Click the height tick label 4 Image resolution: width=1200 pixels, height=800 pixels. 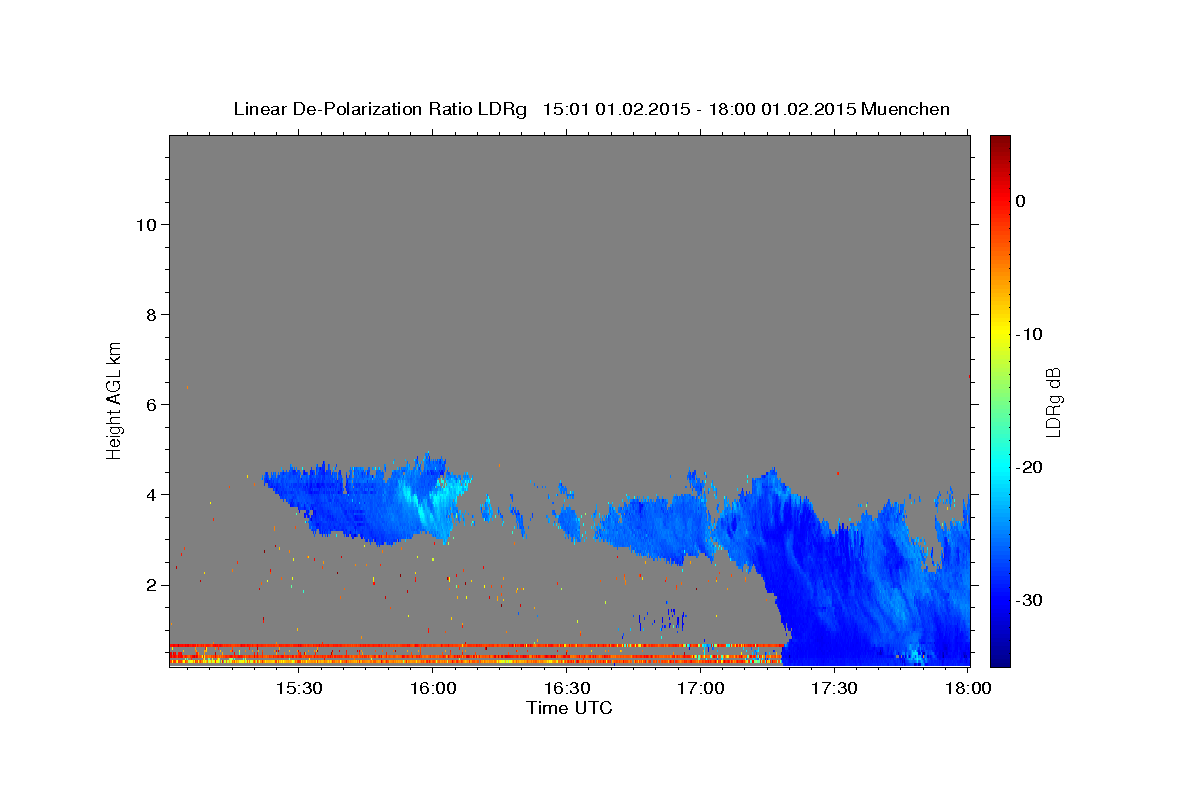pos(151,495)
